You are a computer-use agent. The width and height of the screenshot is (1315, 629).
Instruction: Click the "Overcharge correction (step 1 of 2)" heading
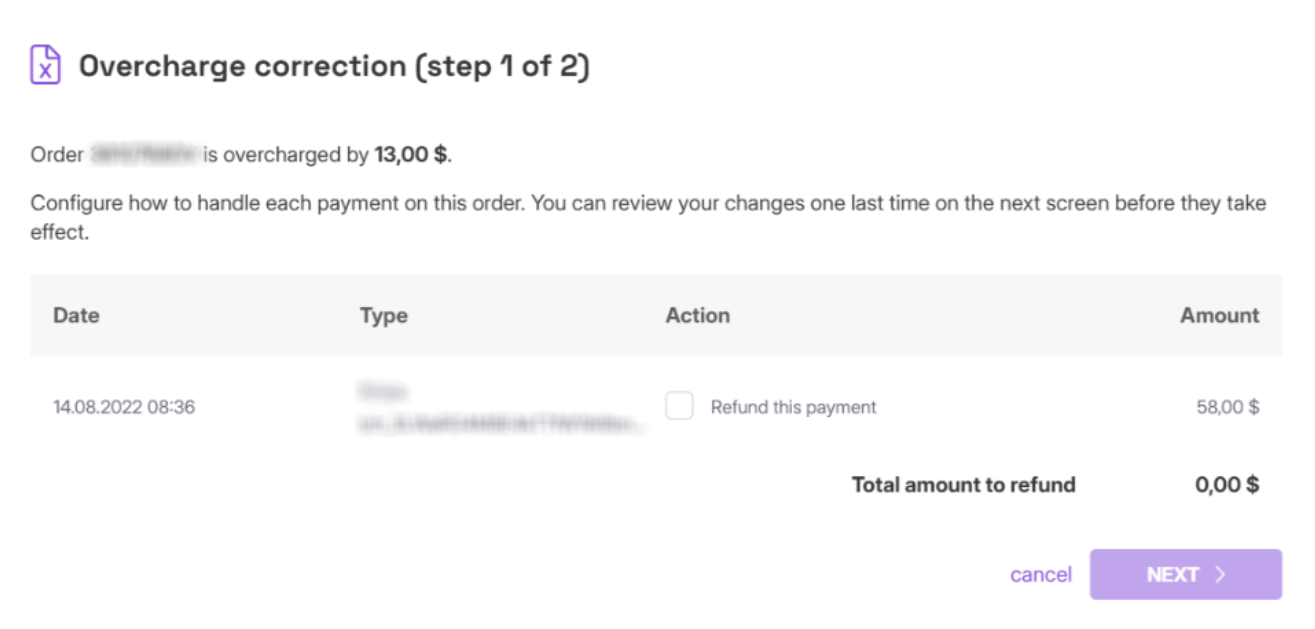[334, 66]
